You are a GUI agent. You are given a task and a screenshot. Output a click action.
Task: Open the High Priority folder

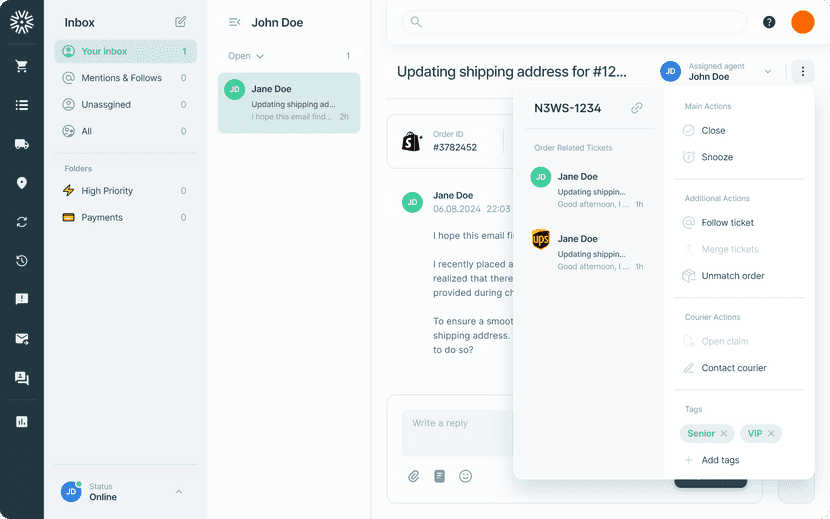coord(106,191)
